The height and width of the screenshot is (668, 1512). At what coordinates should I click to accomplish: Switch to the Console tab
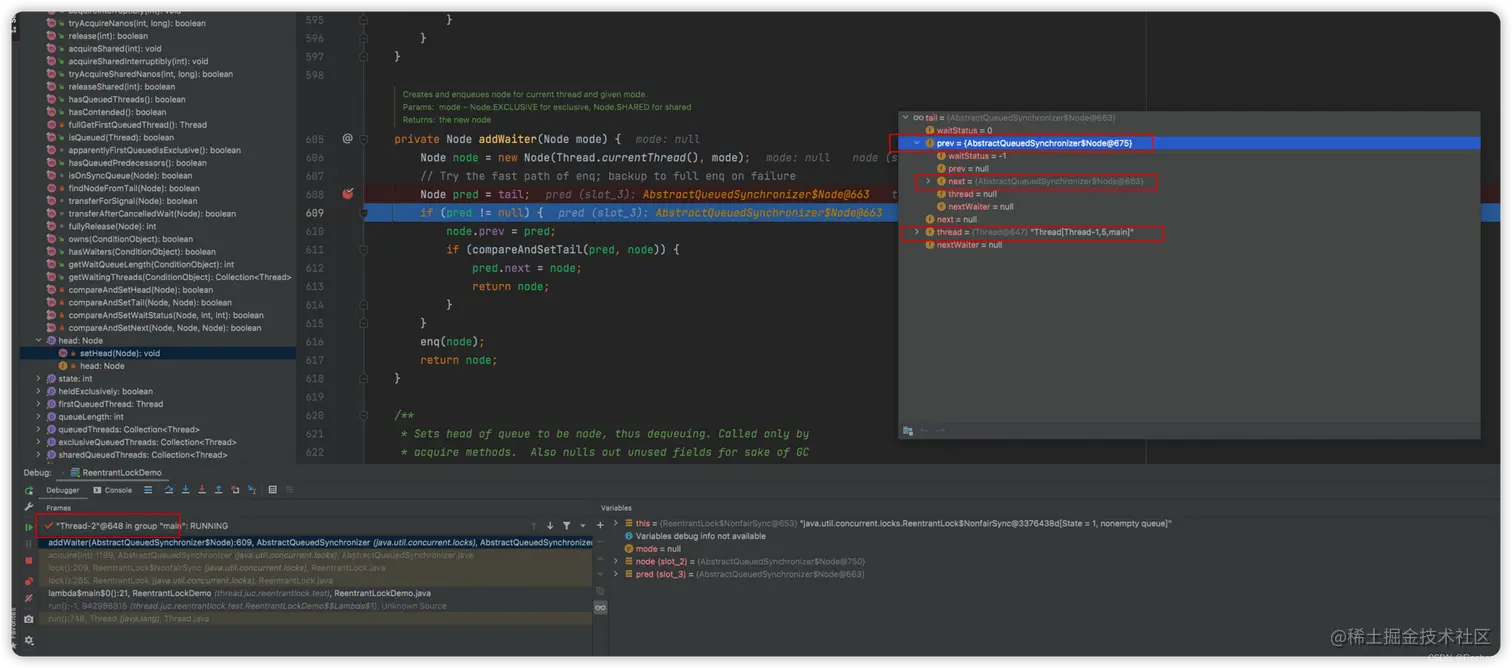point(112,490)
